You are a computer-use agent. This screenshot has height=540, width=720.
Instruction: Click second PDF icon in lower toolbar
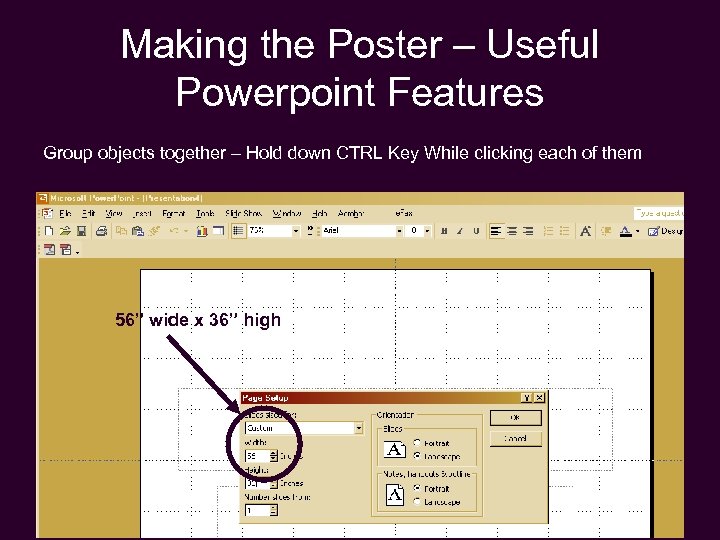[66, 250]
